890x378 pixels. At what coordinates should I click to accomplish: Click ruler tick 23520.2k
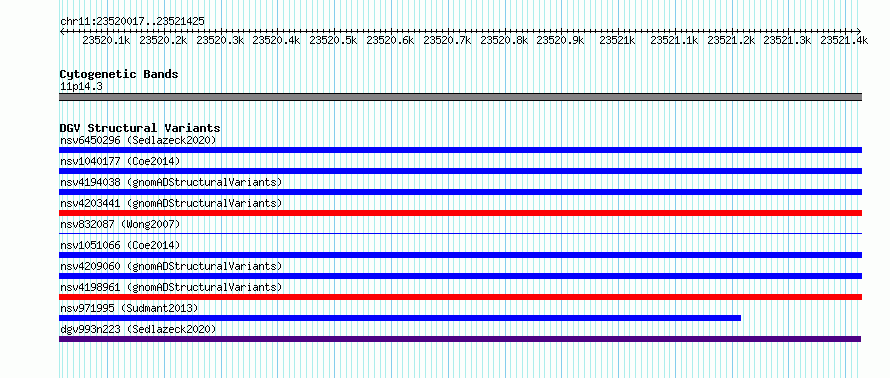pyautogui.click(x=163, y=40)
